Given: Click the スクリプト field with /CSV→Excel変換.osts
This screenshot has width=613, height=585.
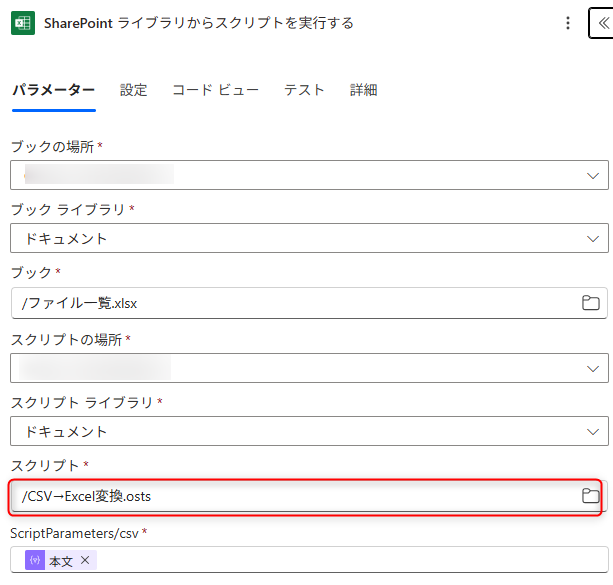Looking at the screenshot, I should click(x=309, y=496).
